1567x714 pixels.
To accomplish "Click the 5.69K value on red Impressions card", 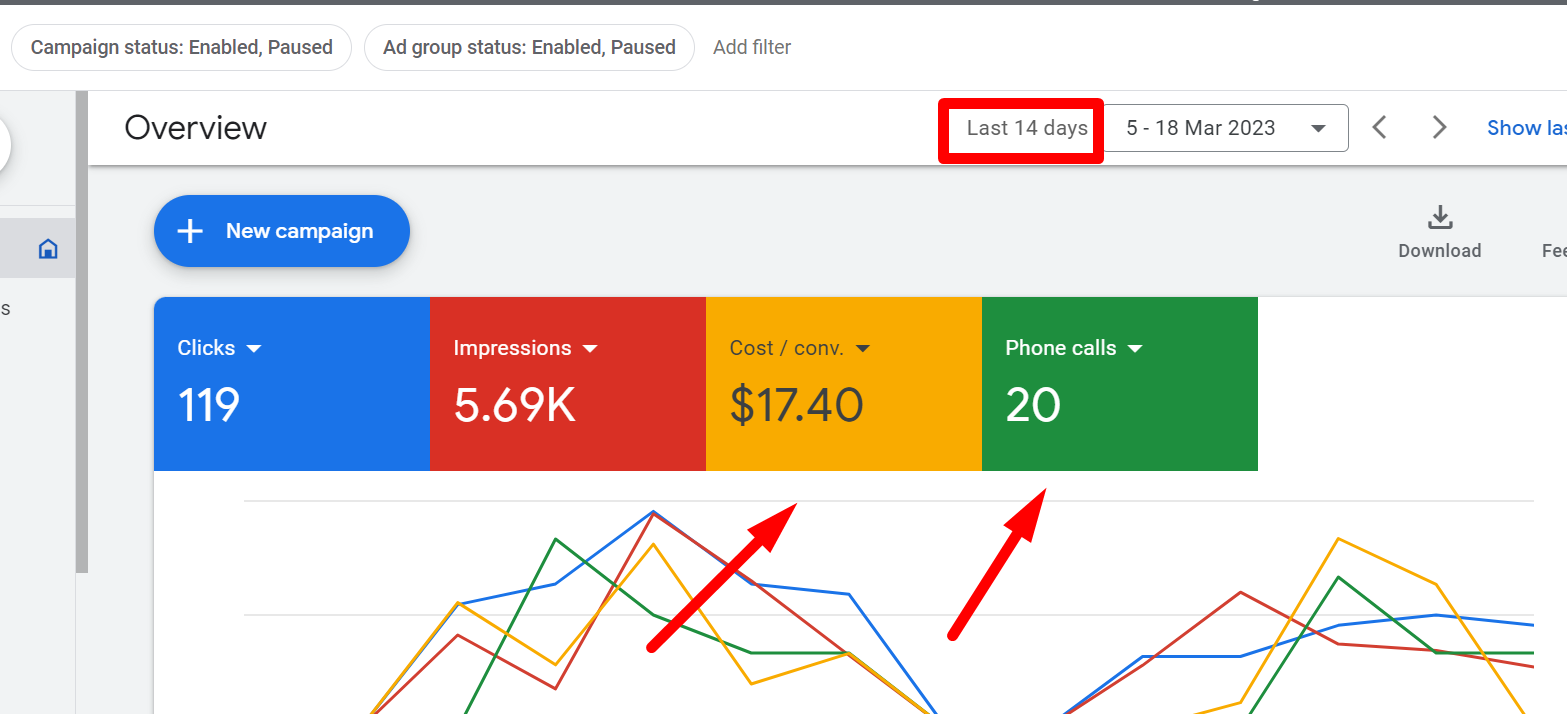I will [x=514, y=405].
